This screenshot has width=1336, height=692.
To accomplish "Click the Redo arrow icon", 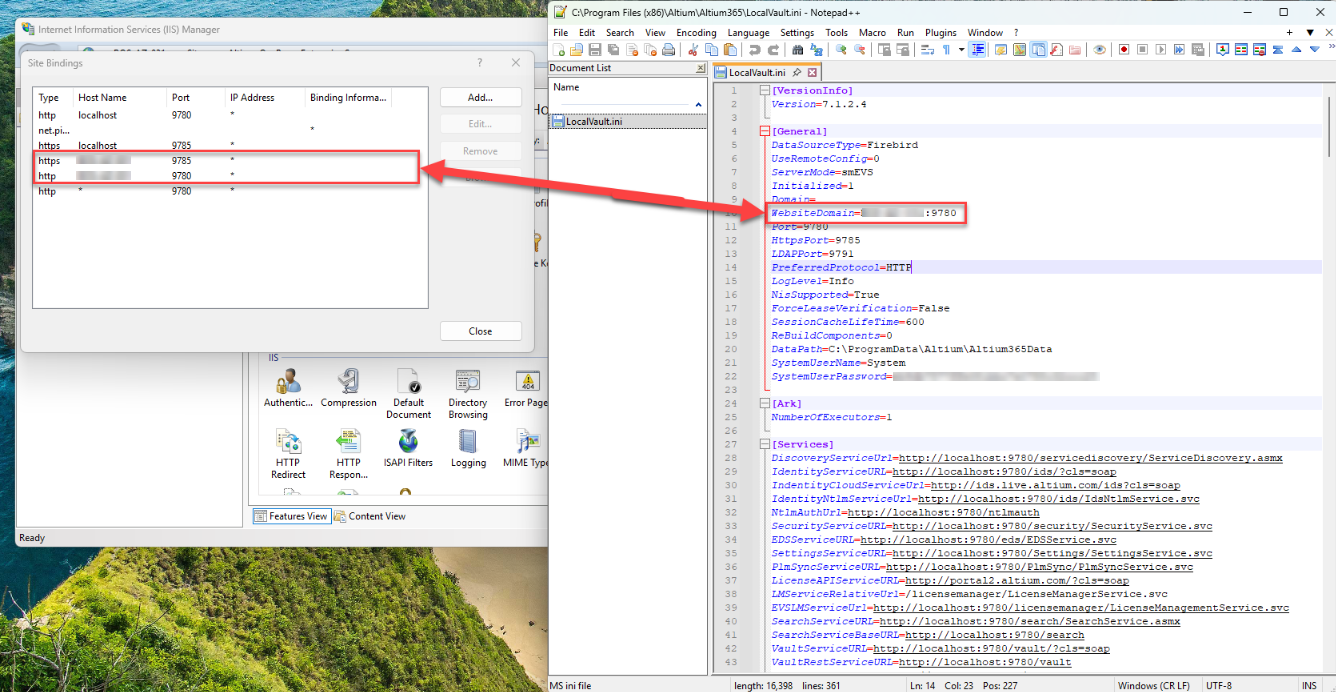I will pos(773,49).
